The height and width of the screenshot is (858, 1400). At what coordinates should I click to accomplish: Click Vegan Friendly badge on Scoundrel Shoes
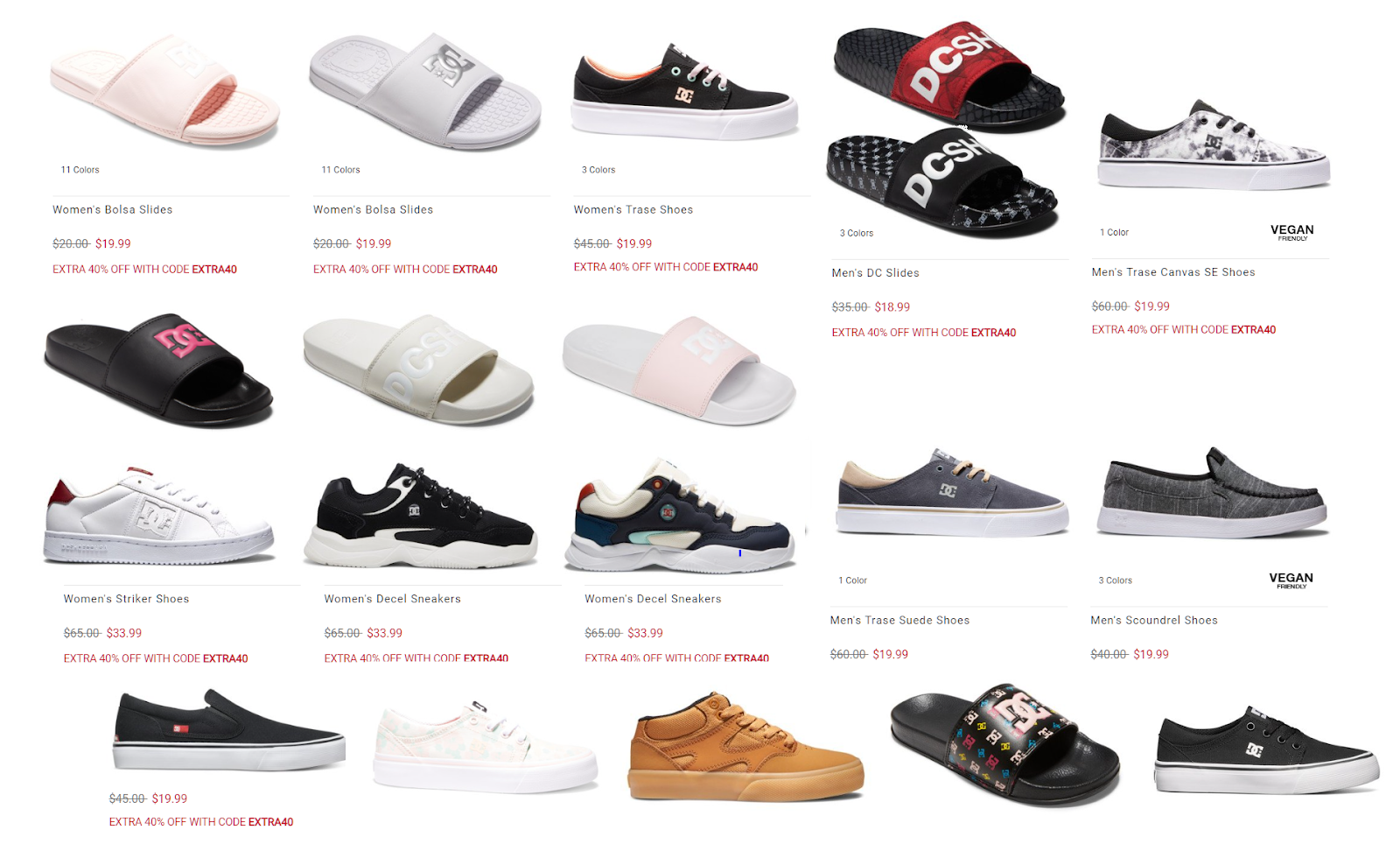click(x=1291, y=580)
